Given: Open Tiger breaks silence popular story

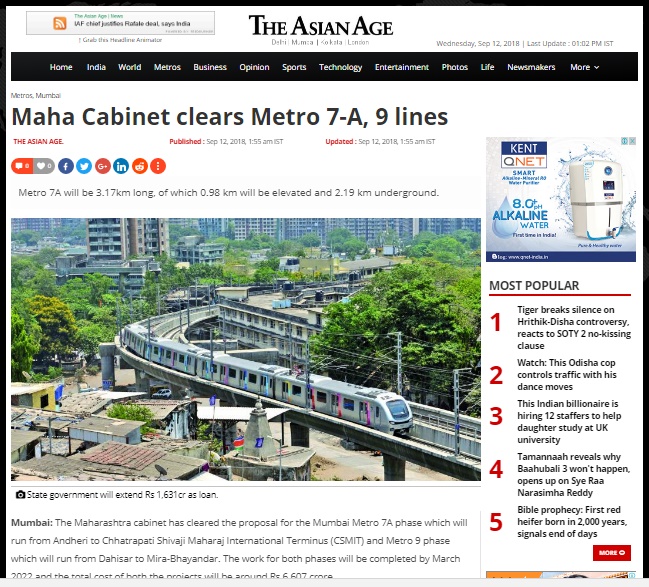Looking at the screenshot, I should pos(574,327).
